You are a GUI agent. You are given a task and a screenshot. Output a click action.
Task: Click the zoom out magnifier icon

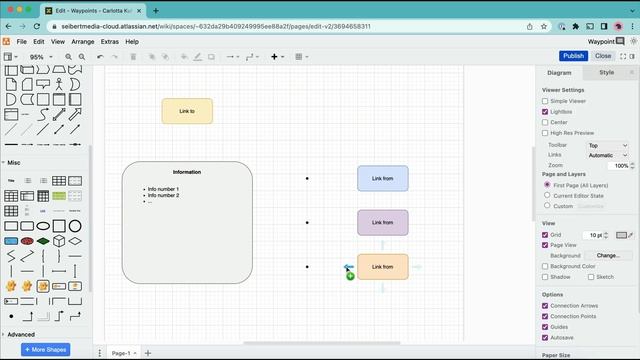coord(82,57)
